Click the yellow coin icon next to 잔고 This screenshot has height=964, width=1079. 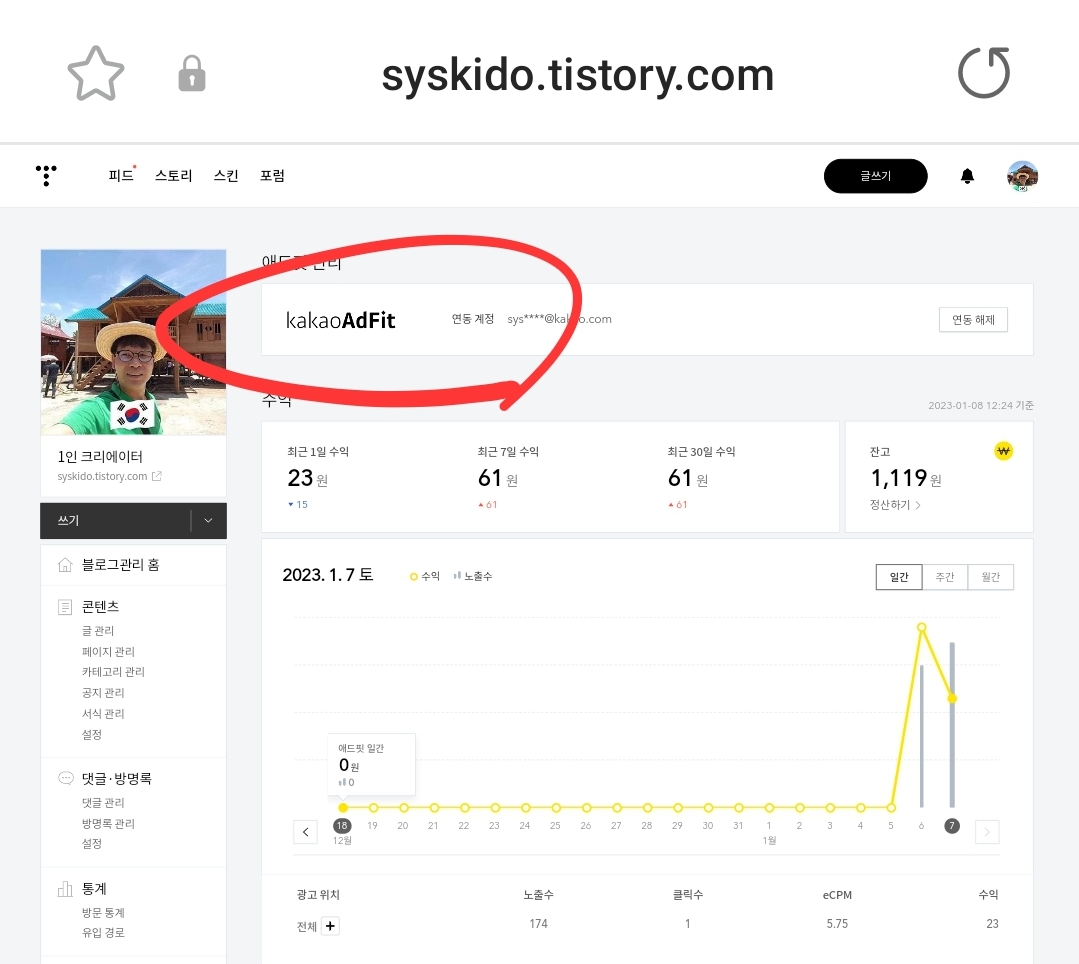click(x=1003, y=450)
